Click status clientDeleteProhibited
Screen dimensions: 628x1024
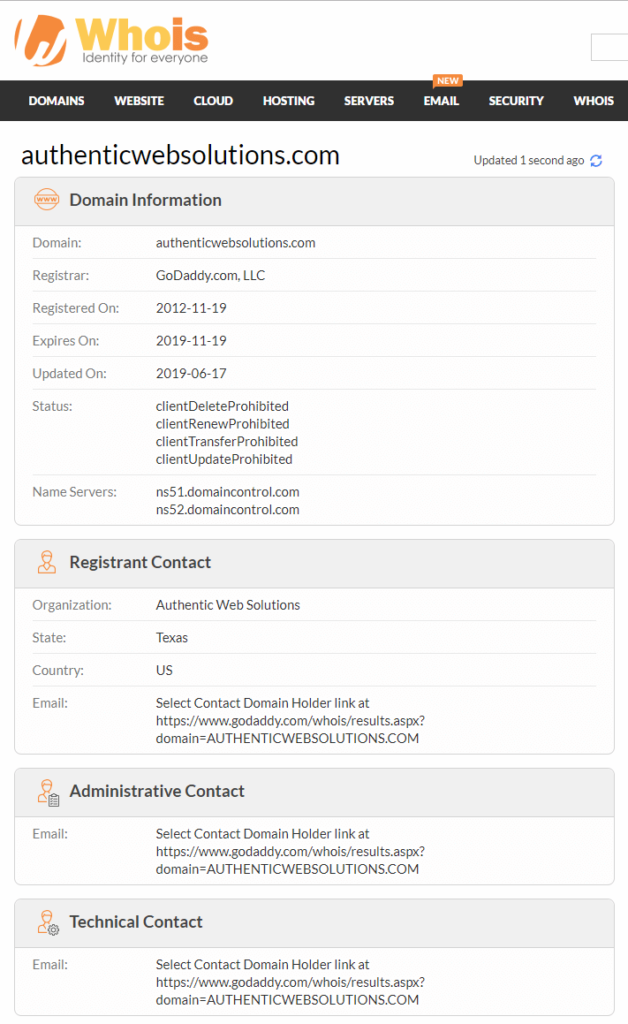[x=222, y=406]
